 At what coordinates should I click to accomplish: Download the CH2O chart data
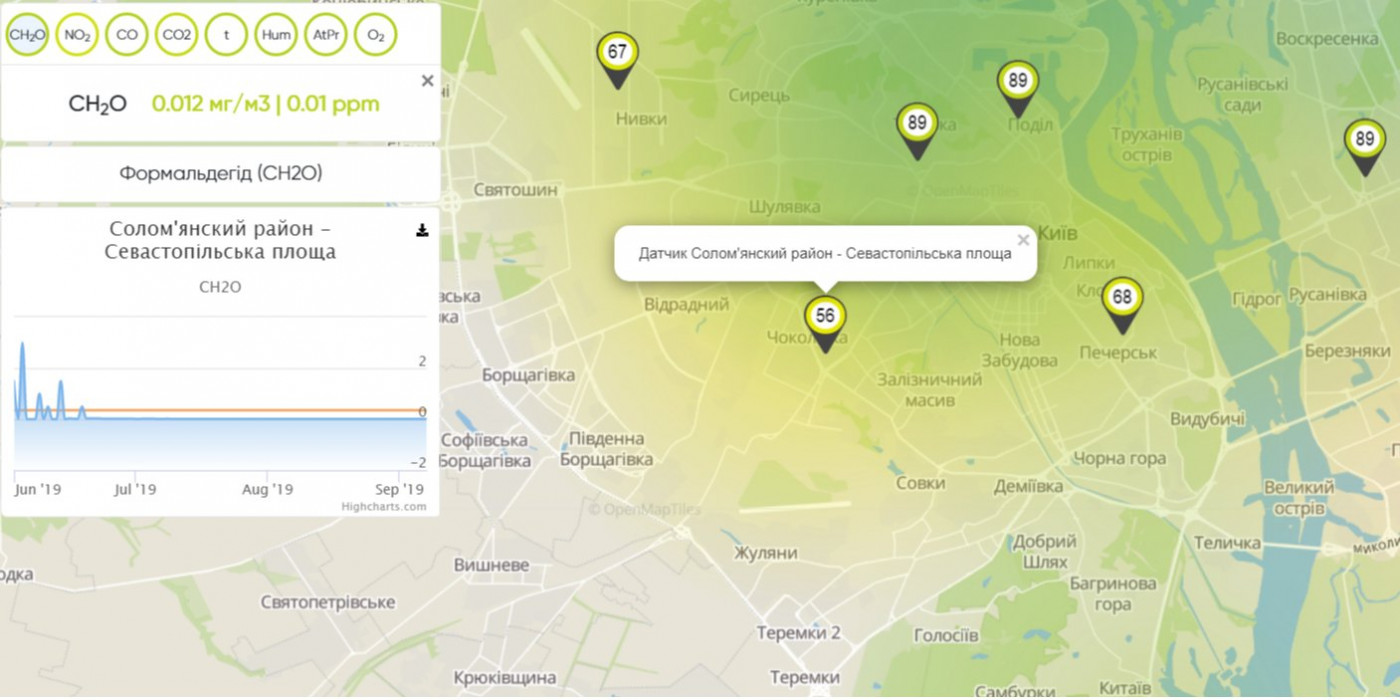(422, 231)
